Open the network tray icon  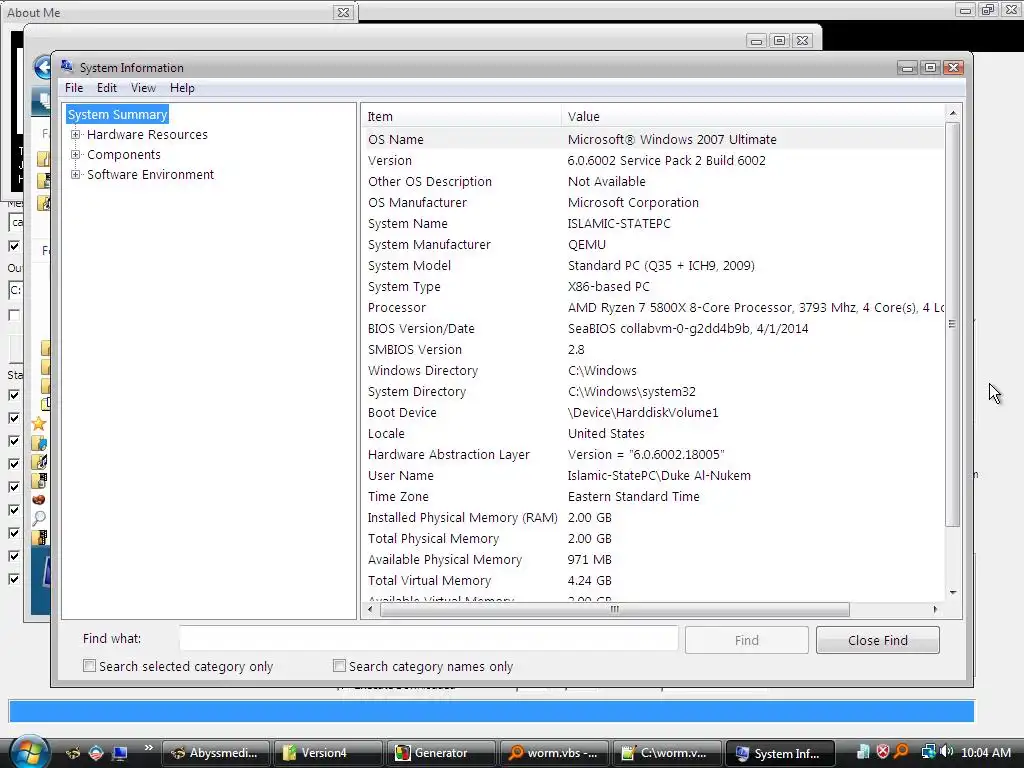tap(928, 752)
